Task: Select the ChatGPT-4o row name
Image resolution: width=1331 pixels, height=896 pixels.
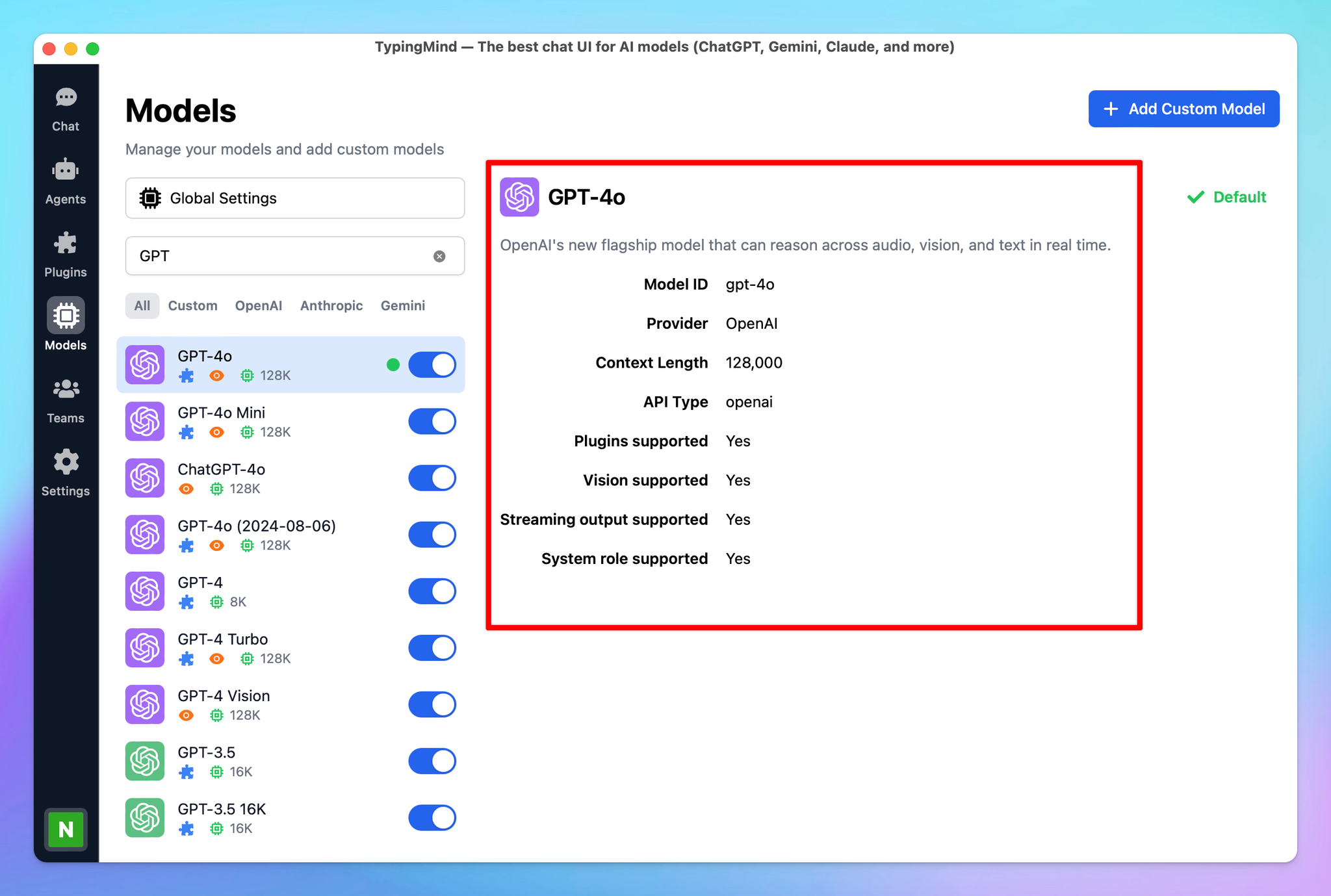Action: pyautogui.click(x=221, y=469)
